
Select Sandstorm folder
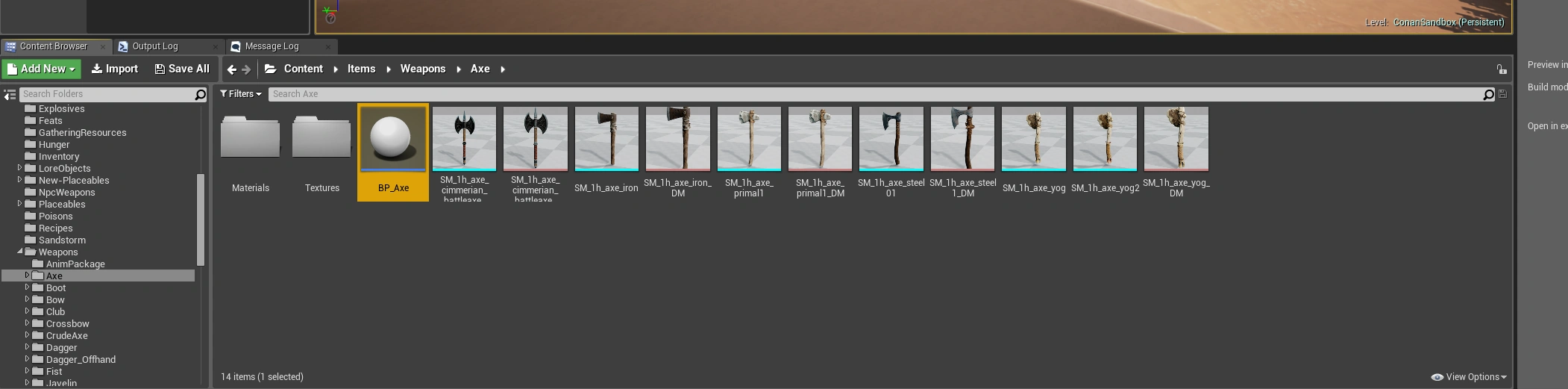pyautogui.click(x=62, y=240)
